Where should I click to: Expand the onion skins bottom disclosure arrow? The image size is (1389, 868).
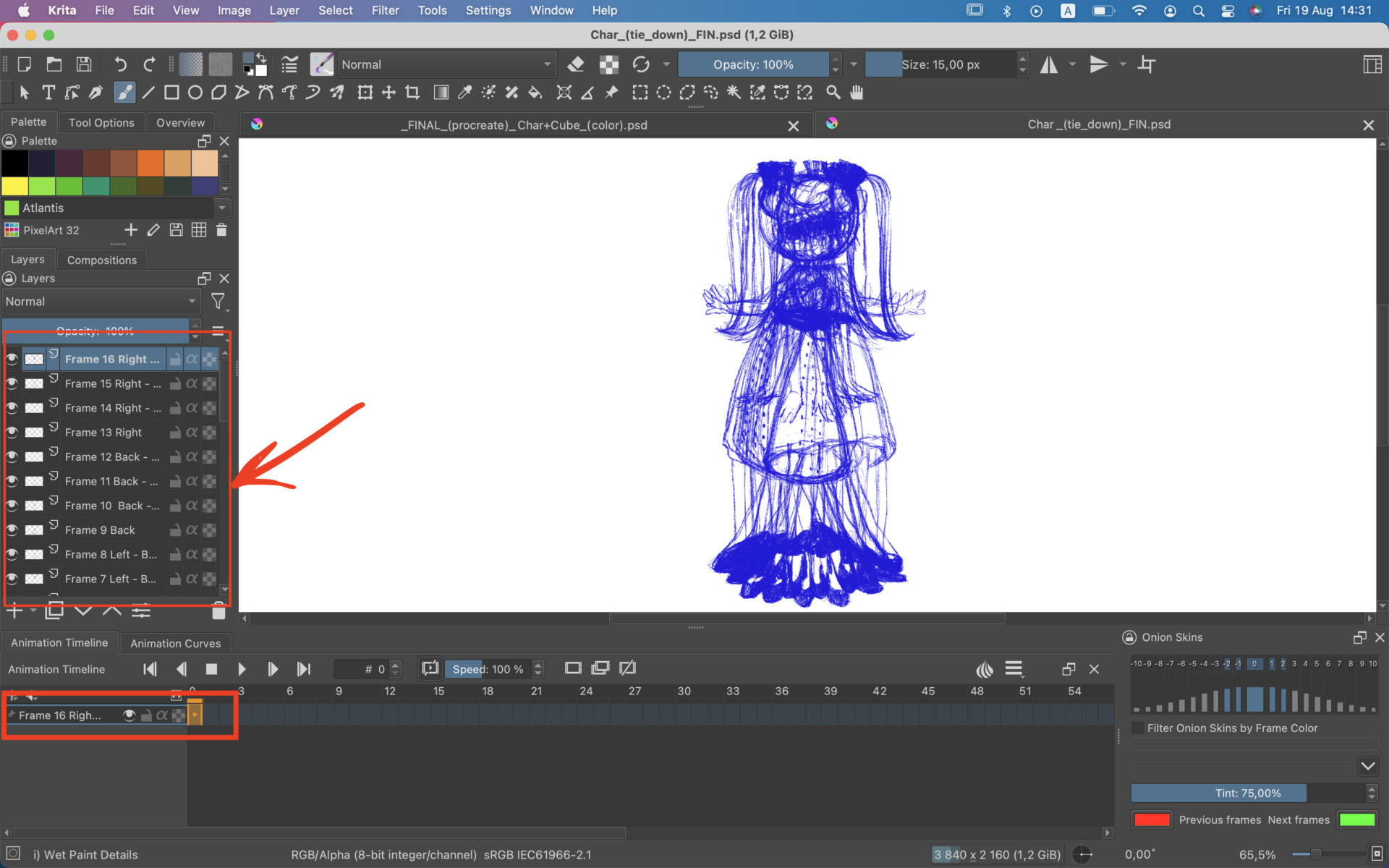[1367, 766]
